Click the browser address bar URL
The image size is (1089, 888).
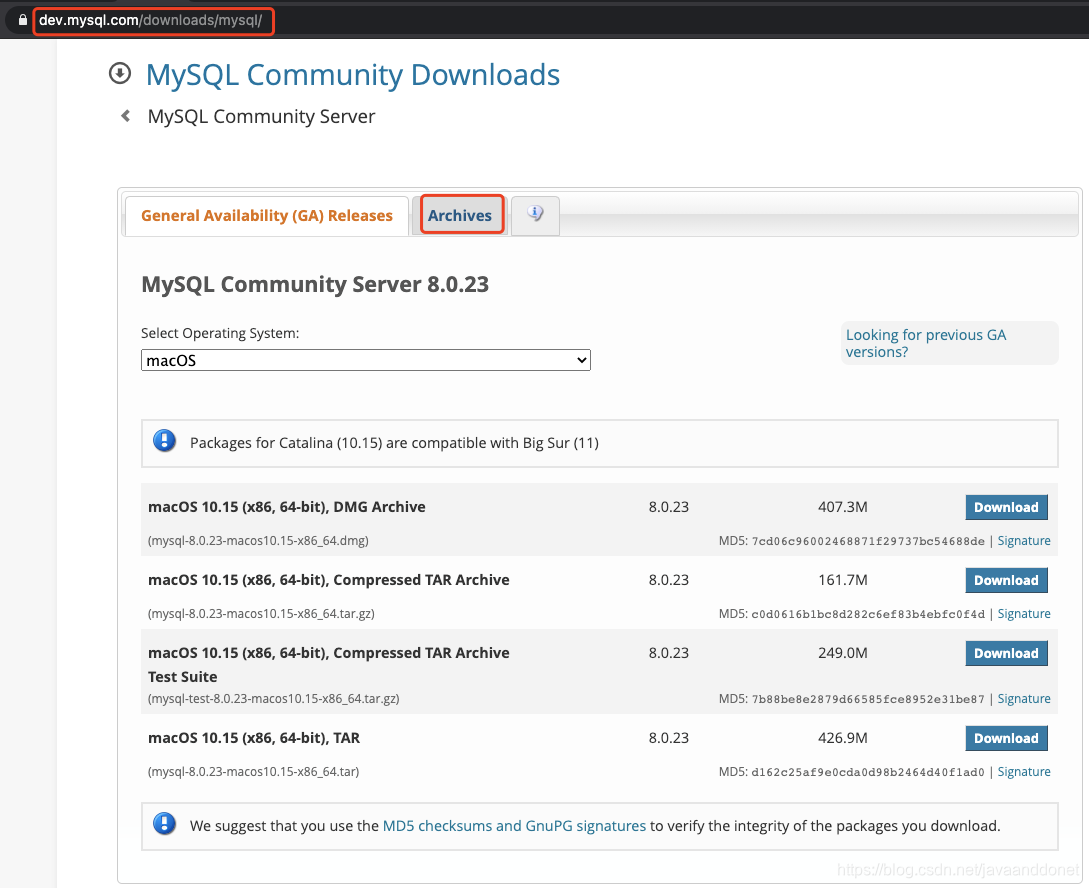[x=151, y=20]
